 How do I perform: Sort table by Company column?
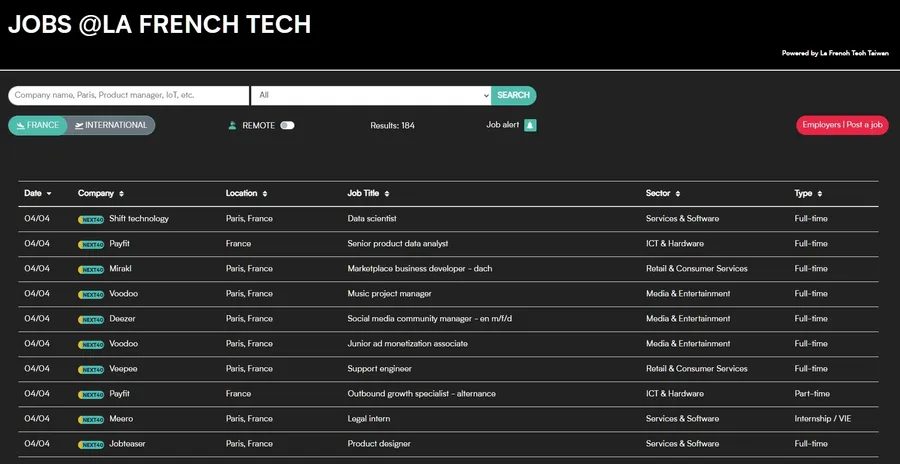tap(100, 194)
